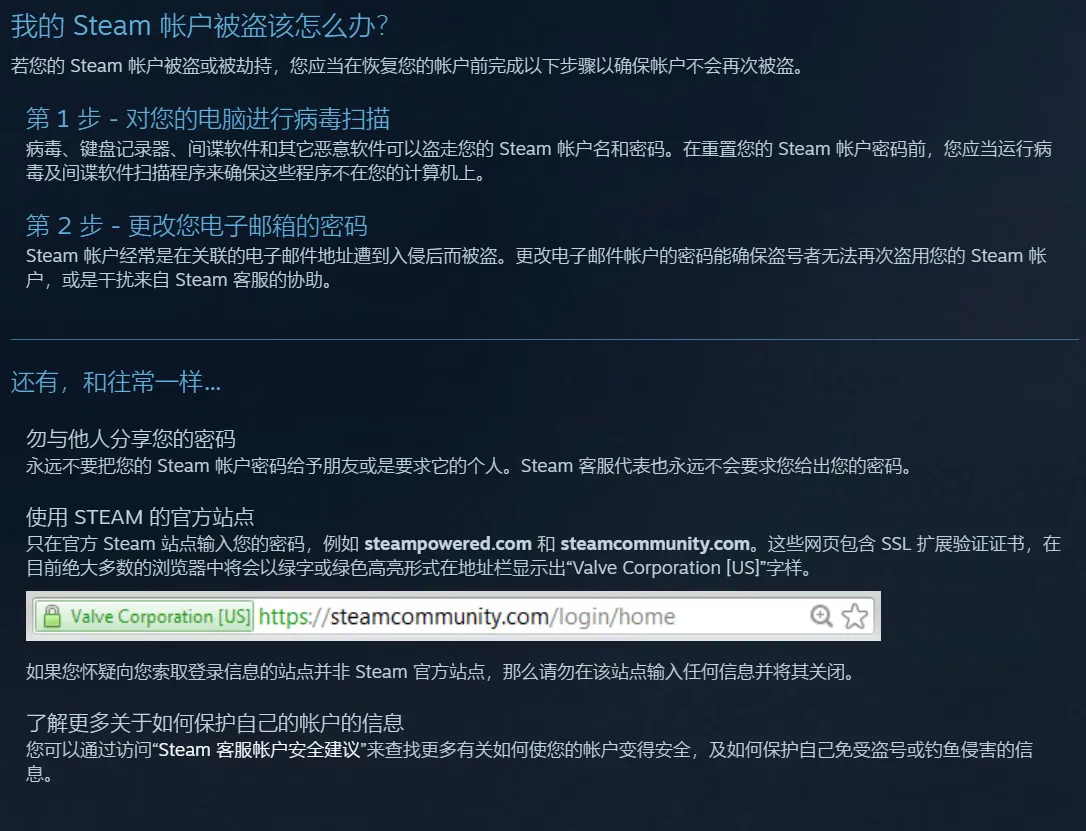Click the intro sentence starting "若您的 Steam 帐户被盗或被劫持"
Image resolution: width=1086 pixels, height=831 pixels.
[x=408, y=66]
